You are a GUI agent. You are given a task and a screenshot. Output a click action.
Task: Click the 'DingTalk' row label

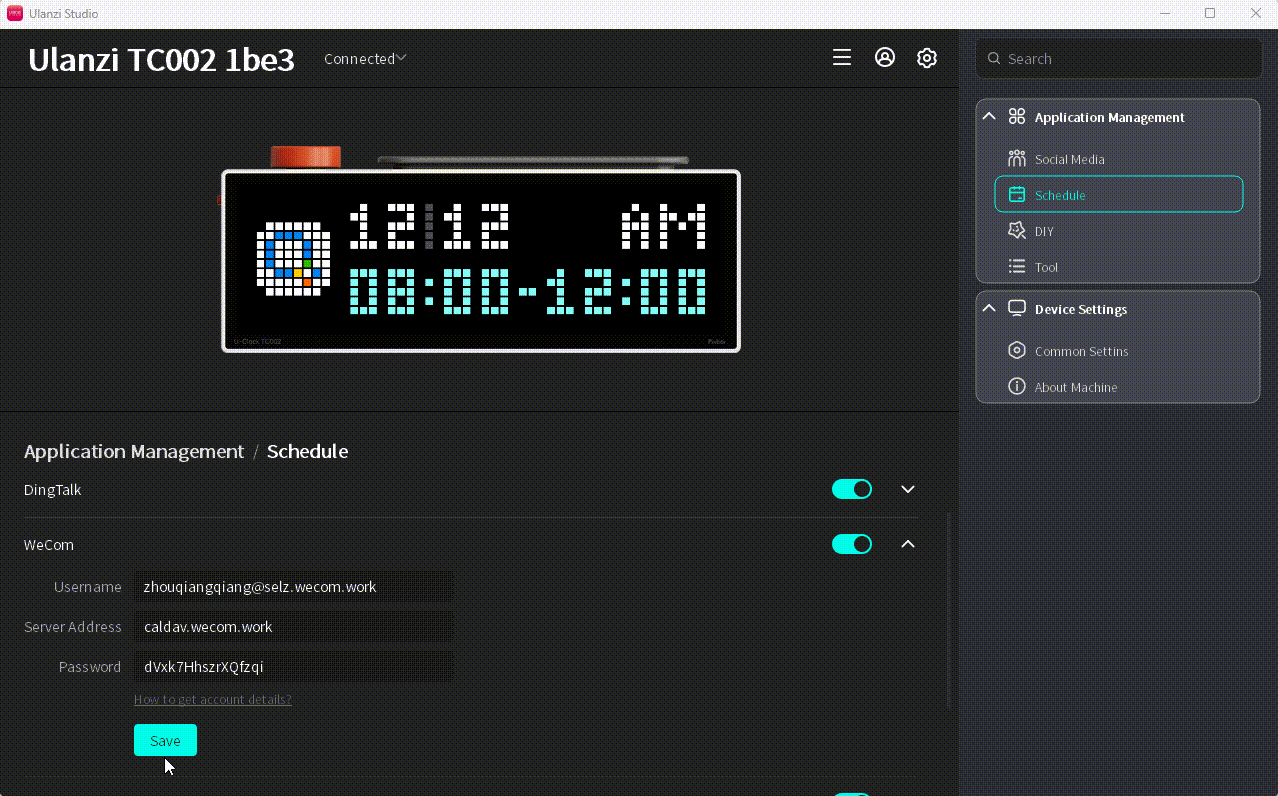pos(53,490)
